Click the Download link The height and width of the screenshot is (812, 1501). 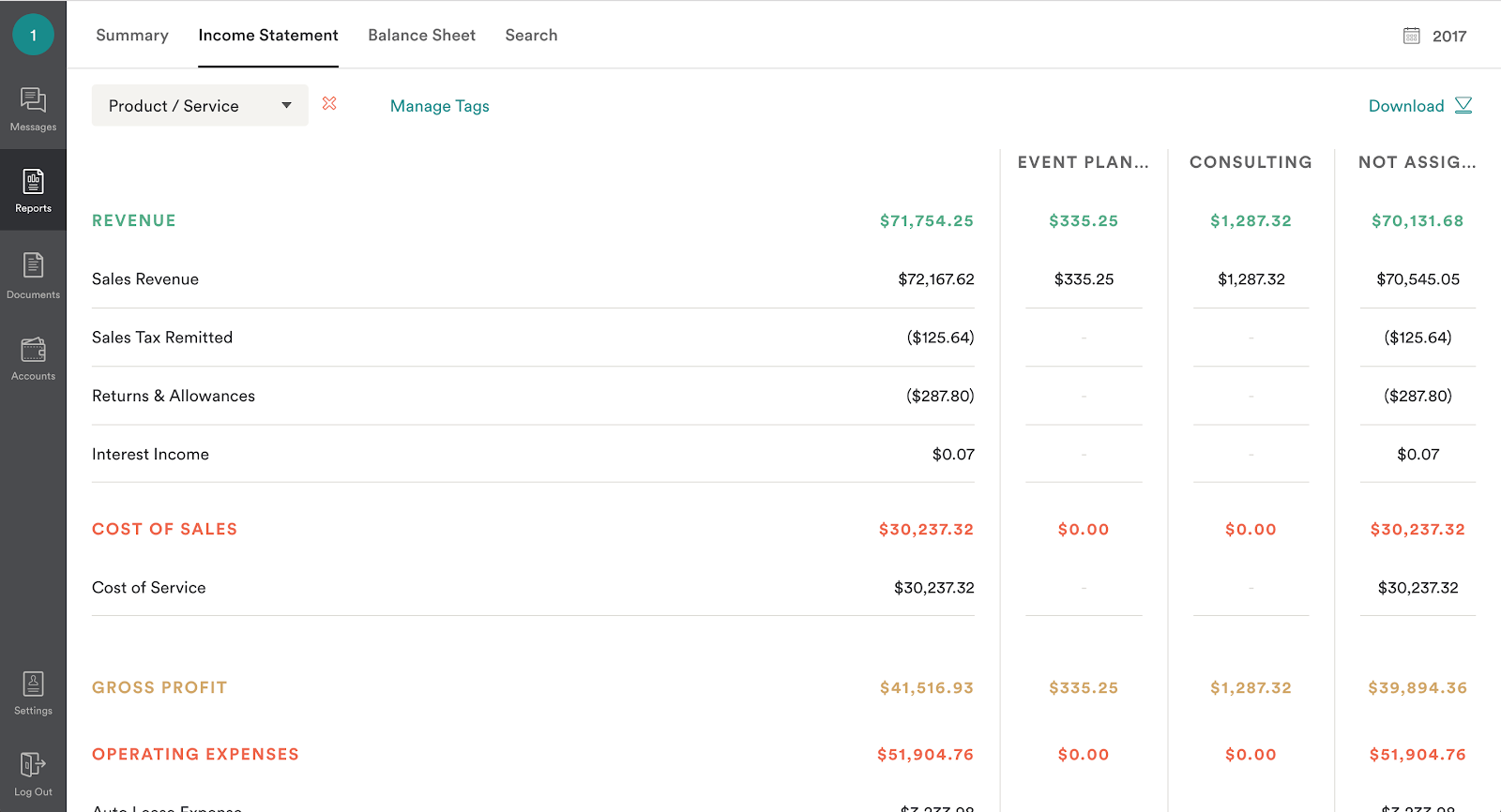(x=1406, y=106)
